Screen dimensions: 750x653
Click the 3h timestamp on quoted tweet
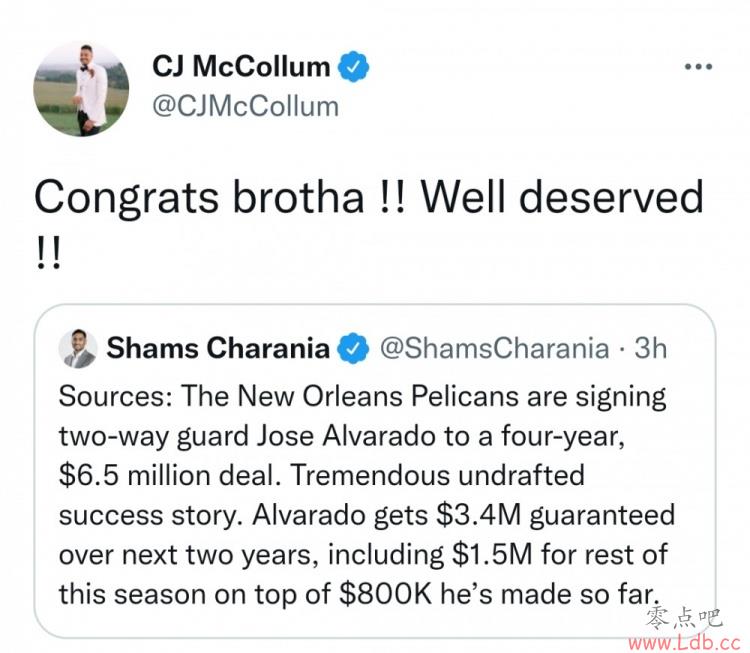tap(651, 348)
